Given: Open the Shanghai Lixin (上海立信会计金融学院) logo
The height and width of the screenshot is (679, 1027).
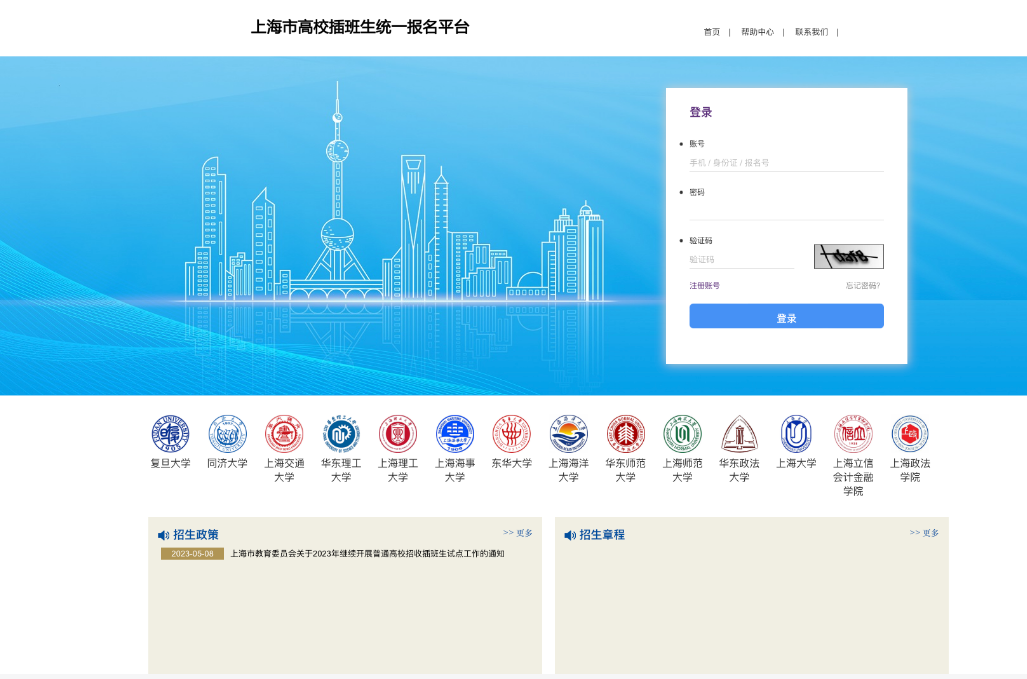Looking at the screenshot, I should [x=853, y=435].
